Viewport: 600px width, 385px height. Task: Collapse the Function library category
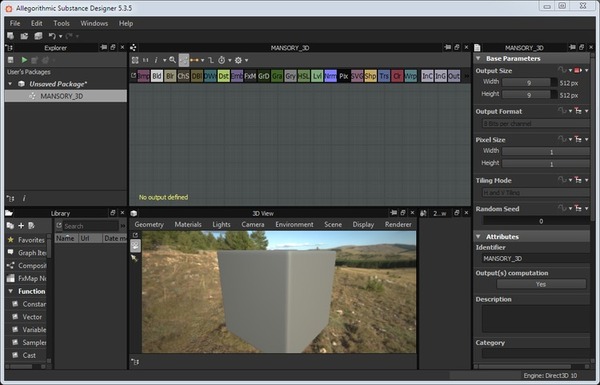pyautogui.click(x=11, y=291)
